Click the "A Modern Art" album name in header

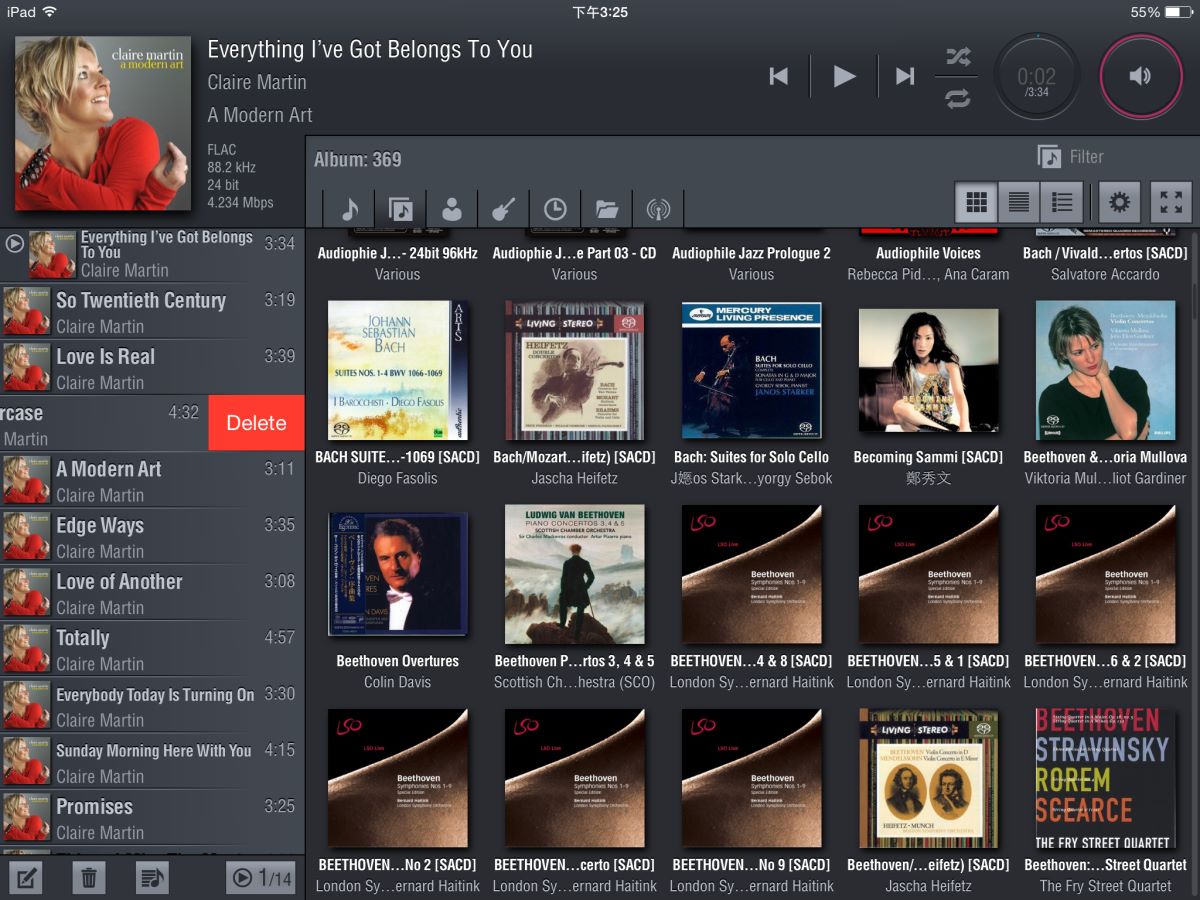[260, 115]
